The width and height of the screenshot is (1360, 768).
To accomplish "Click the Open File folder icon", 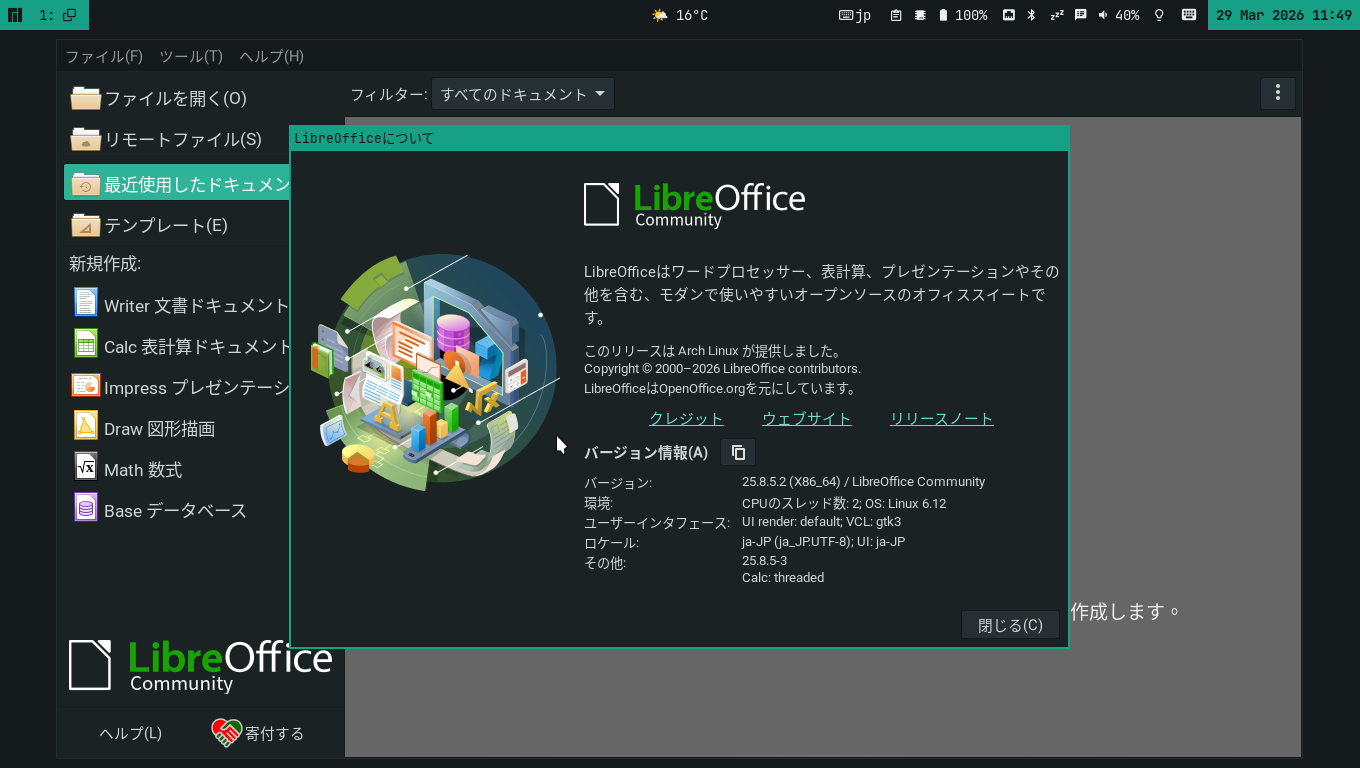I will 86,98.
